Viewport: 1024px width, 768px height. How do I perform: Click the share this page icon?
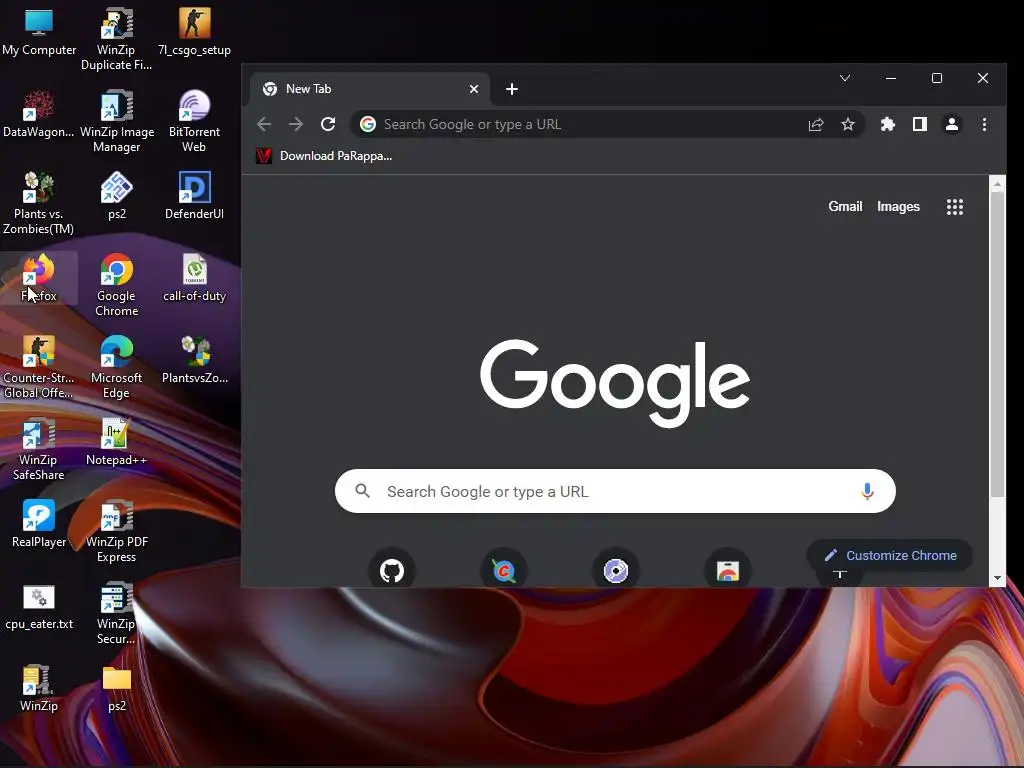pos(816,124)
